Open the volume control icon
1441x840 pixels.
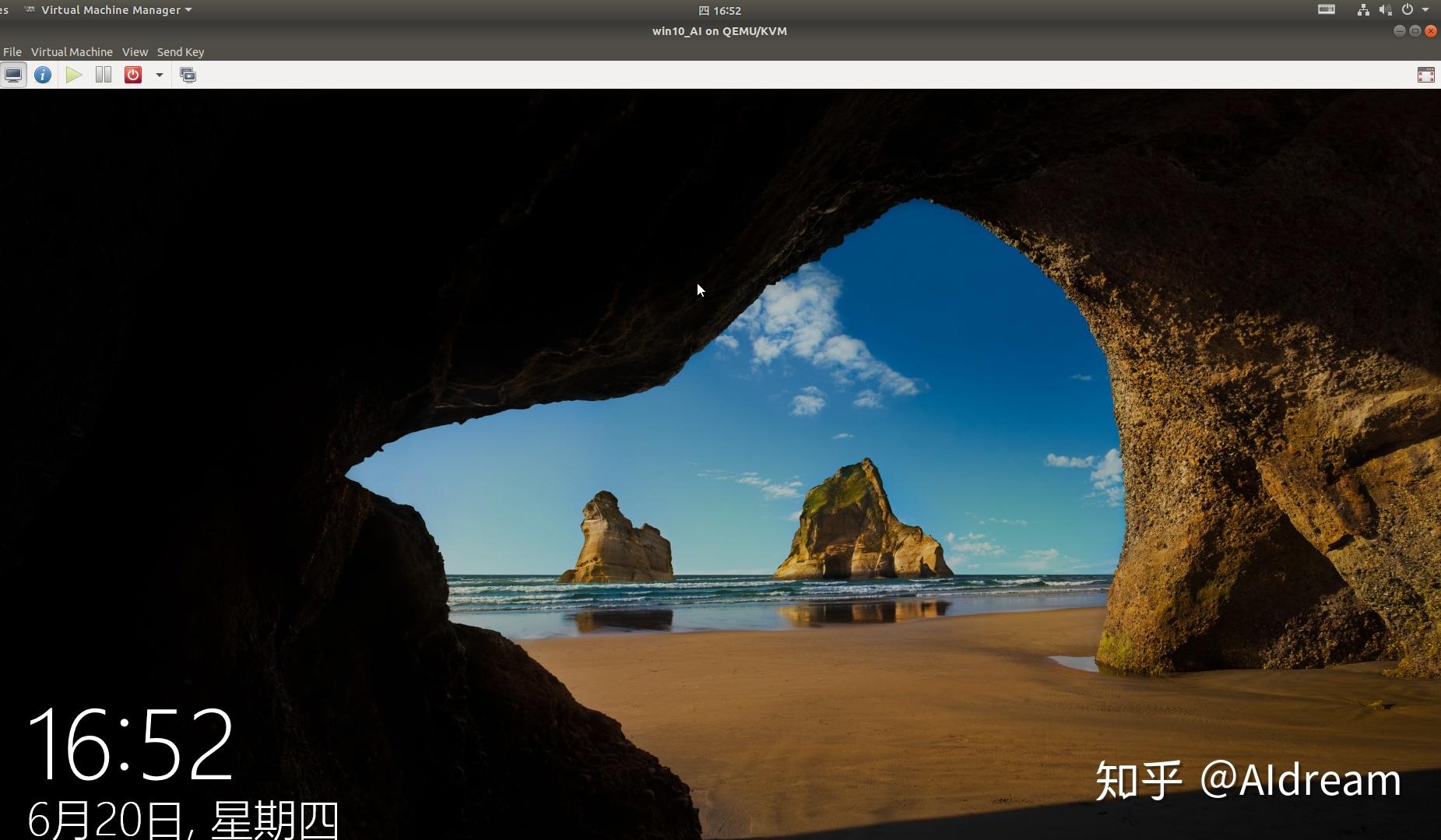click(x=1385, y=10)
